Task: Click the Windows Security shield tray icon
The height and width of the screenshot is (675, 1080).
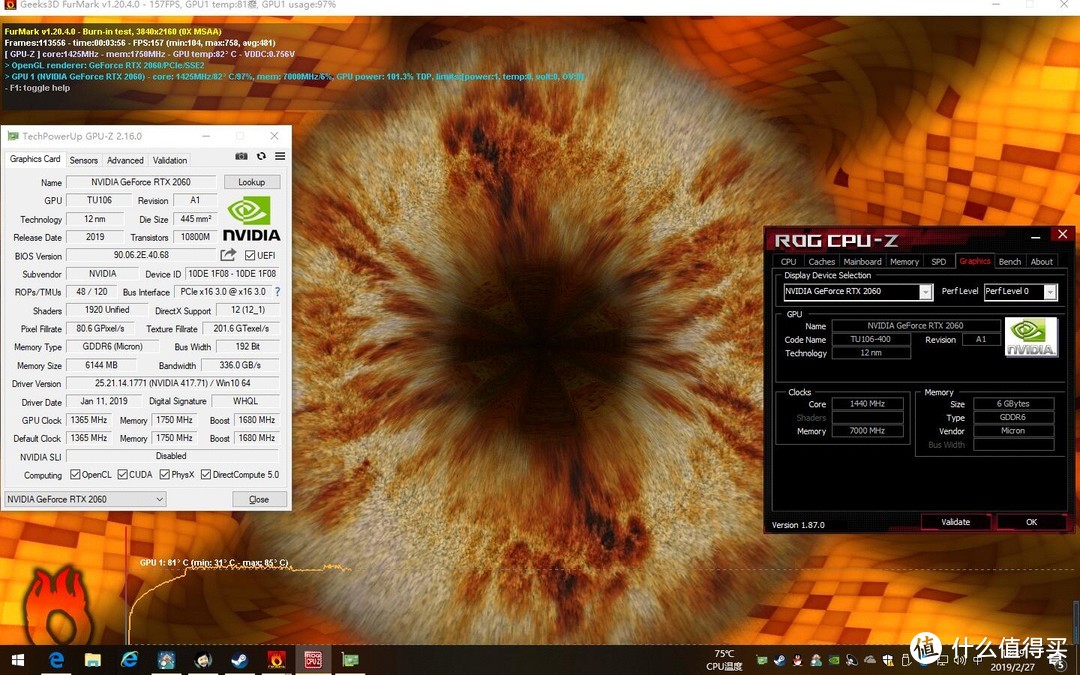Action: [x=888, y=660]
